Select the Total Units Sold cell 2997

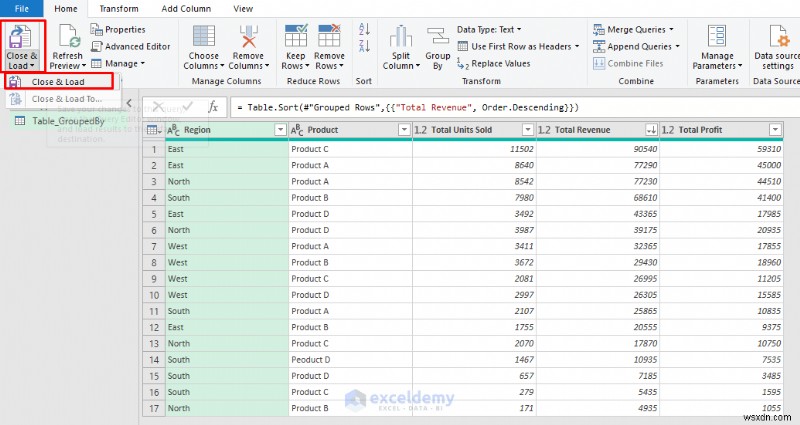pos(474,295)
